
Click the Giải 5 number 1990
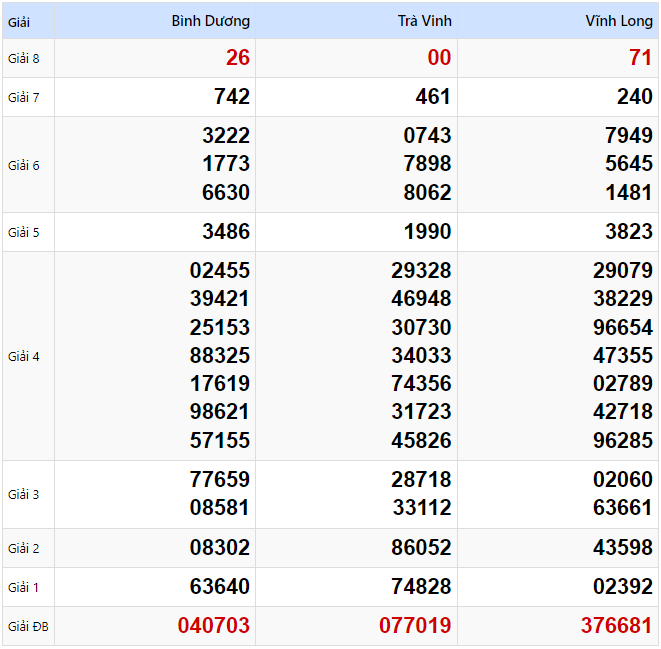427,232
